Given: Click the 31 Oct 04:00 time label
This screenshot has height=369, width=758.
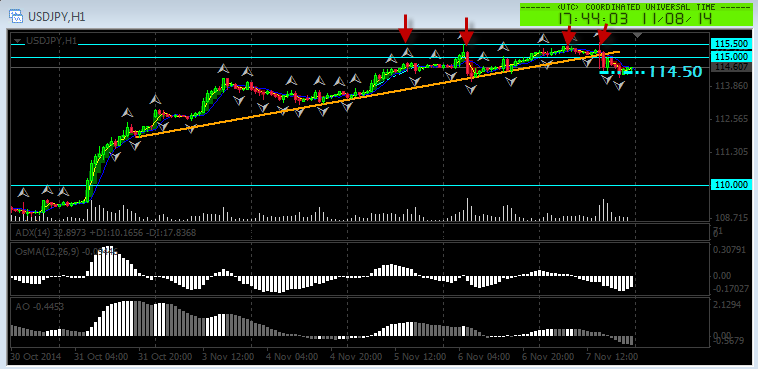Looking at the screenshot, I should tap(102, 357).
